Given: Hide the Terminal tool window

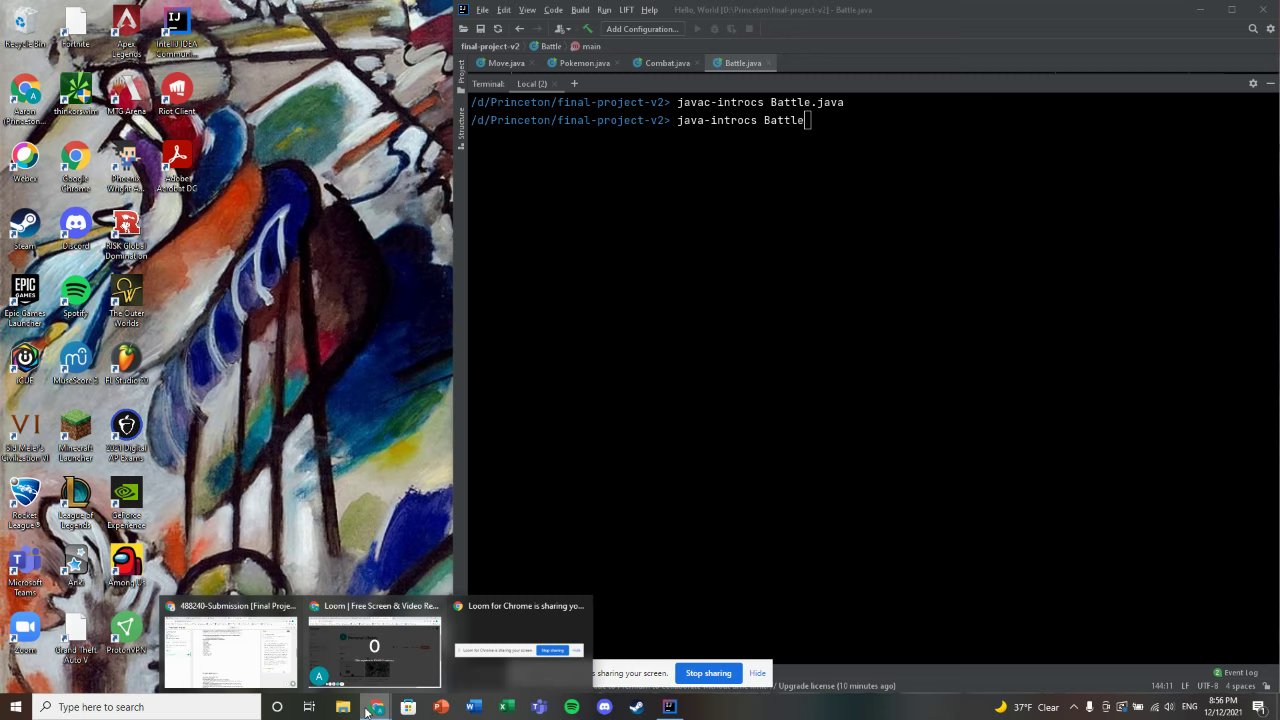Looking at the screenshot, I should tap(1269, 84).
